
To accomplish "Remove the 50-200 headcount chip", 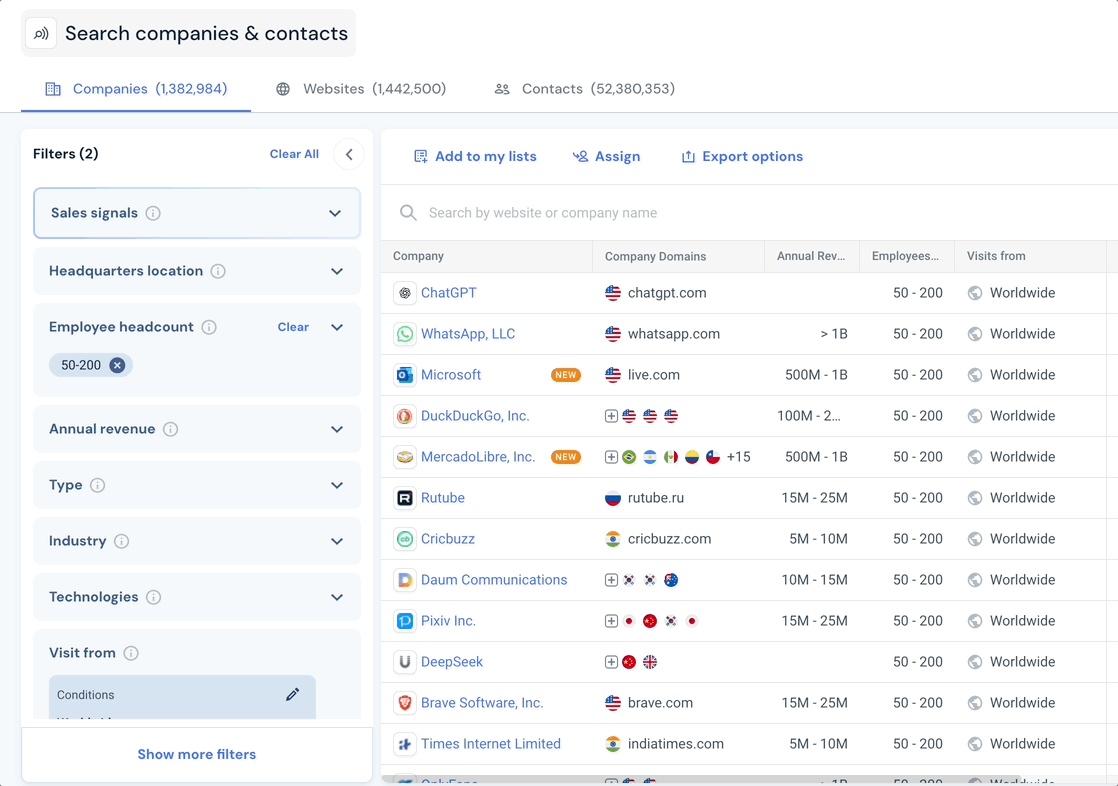I will (x=117, y=365).
